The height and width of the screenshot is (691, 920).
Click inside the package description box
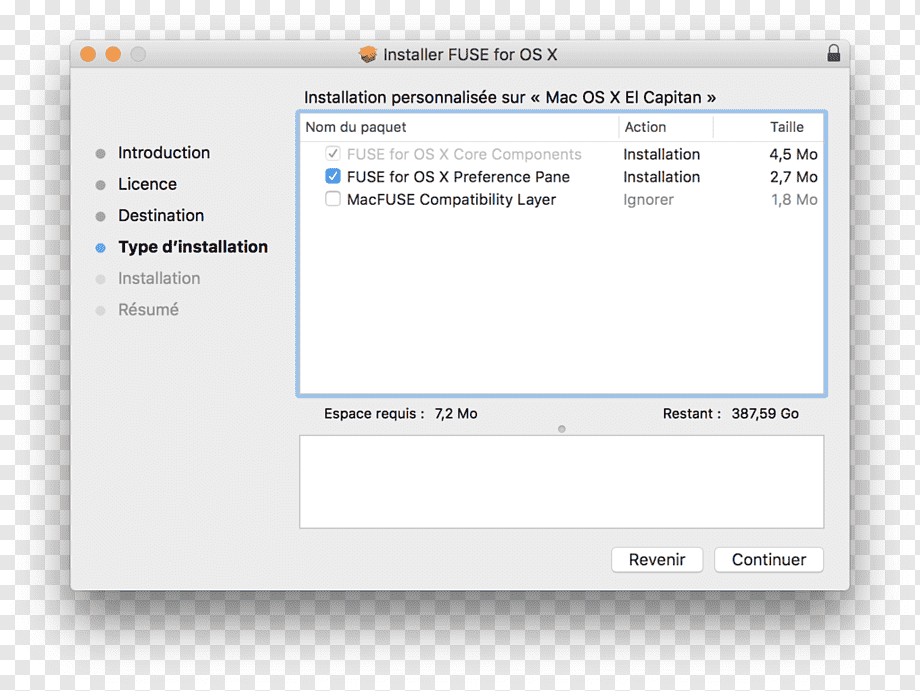click(562, 482)
